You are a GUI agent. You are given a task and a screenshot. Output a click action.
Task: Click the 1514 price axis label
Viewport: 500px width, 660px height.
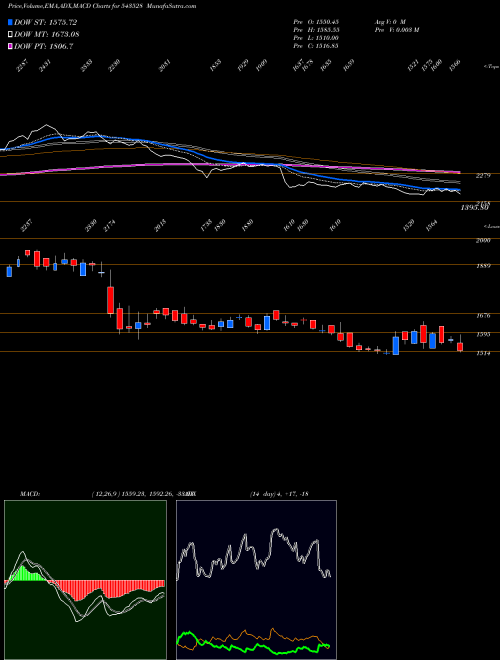483,354
